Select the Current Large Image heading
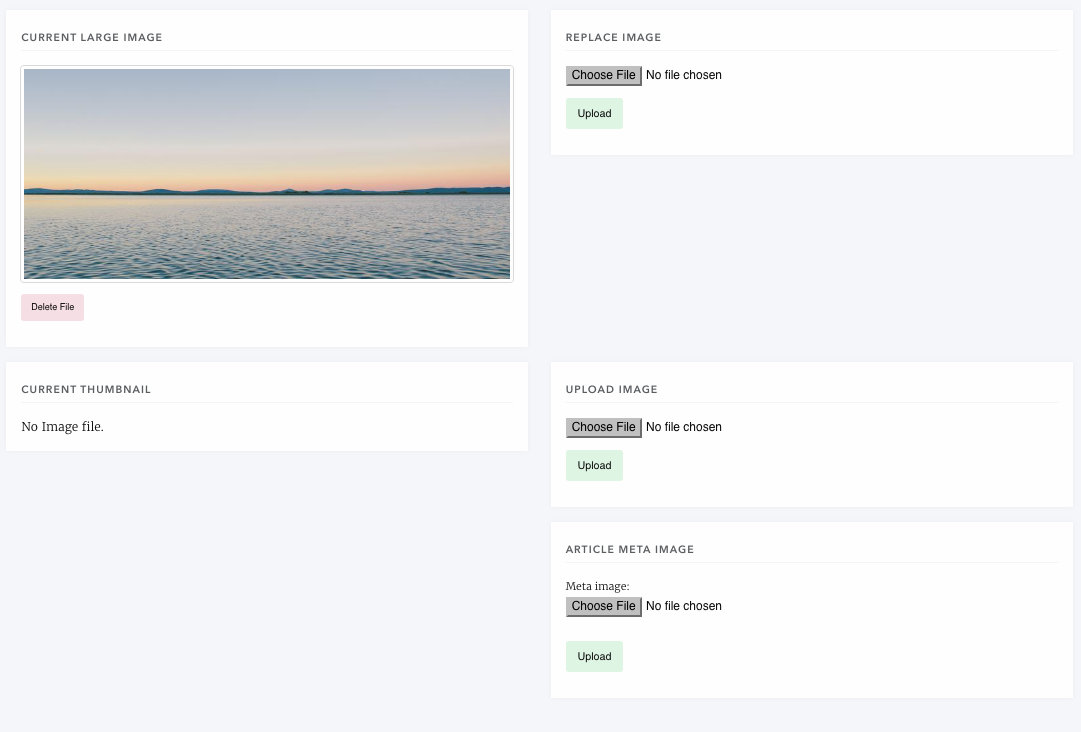This screenshot has height=732, width=1081. [92, 38]
